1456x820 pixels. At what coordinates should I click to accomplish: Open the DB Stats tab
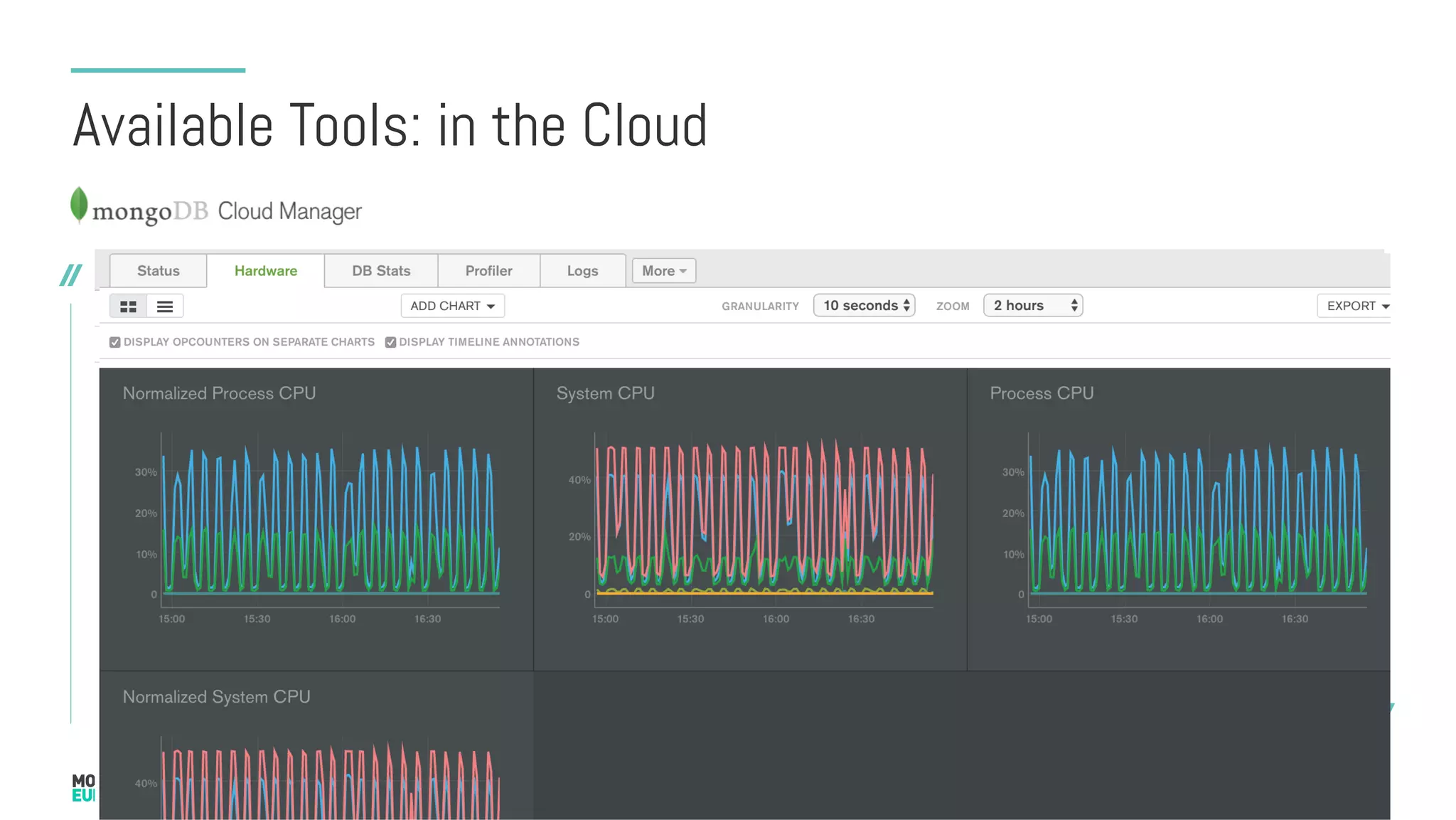click(x=381, y=271)
